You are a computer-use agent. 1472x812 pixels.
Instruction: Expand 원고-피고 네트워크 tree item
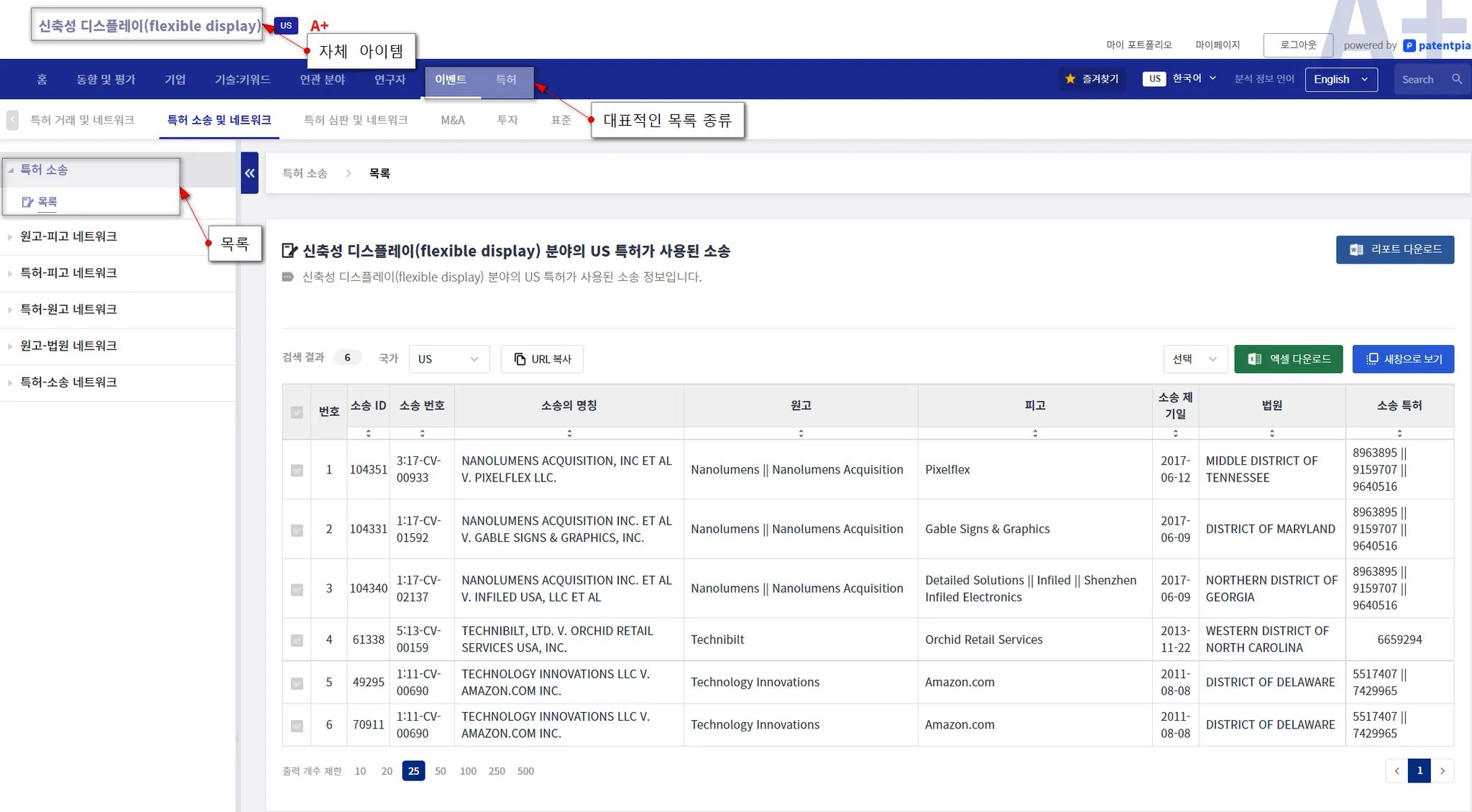[68, 236]
